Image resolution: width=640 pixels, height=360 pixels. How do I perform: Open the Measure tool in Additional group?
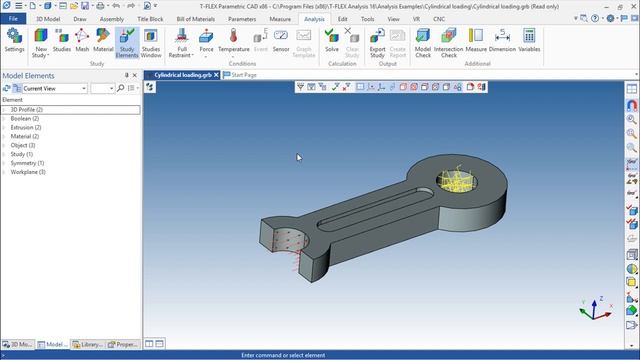point(476,40)
